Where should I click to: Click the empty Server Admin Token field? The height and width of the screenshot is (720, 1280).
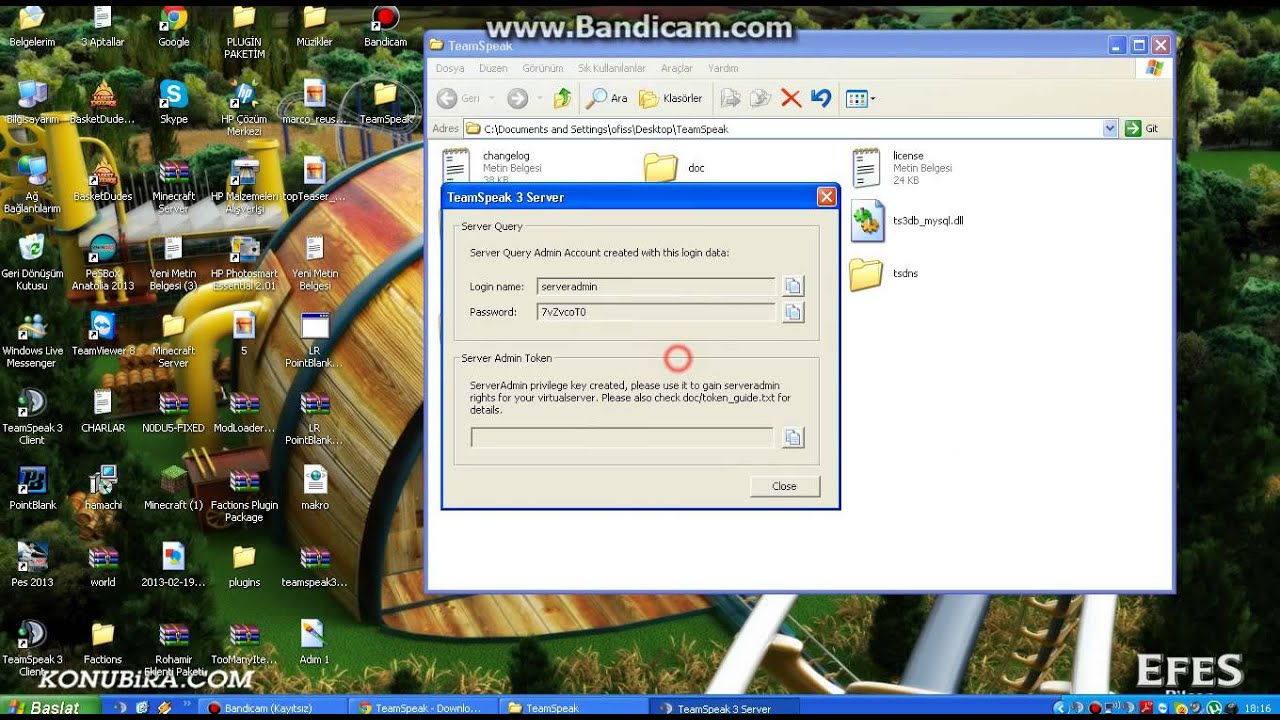click(622, 438)
